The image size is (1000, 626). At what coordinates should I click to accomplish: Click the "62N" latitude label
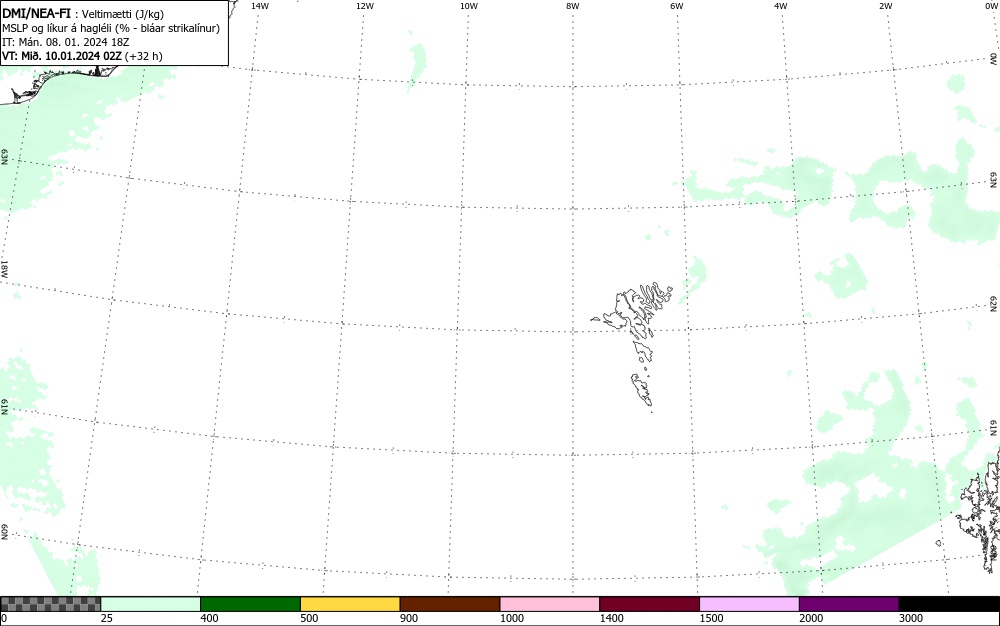pyautogui.click(x=994, y=303)
